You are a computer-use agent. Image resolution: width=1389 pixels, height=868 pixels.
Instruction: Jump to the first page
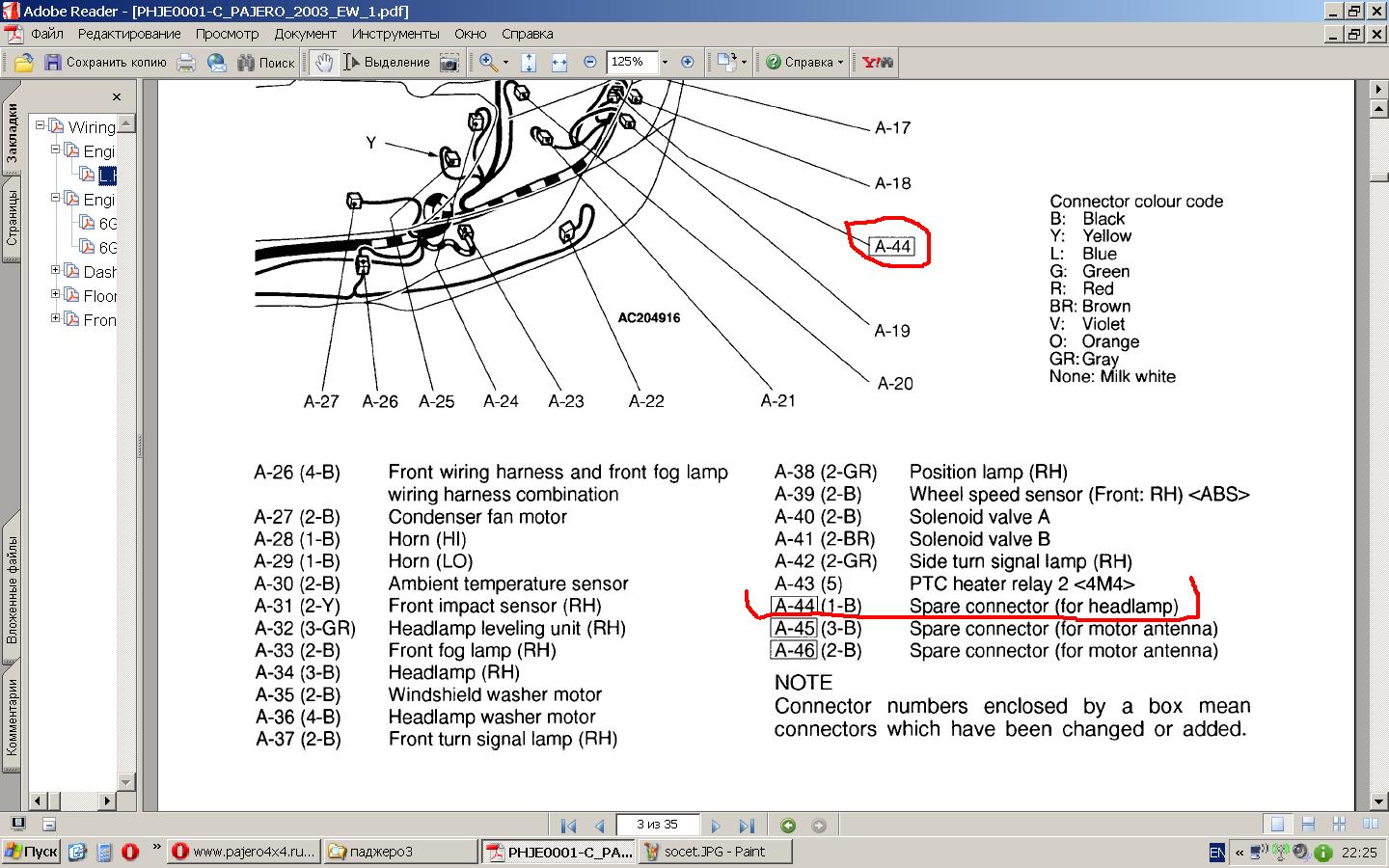click(568, 826)
